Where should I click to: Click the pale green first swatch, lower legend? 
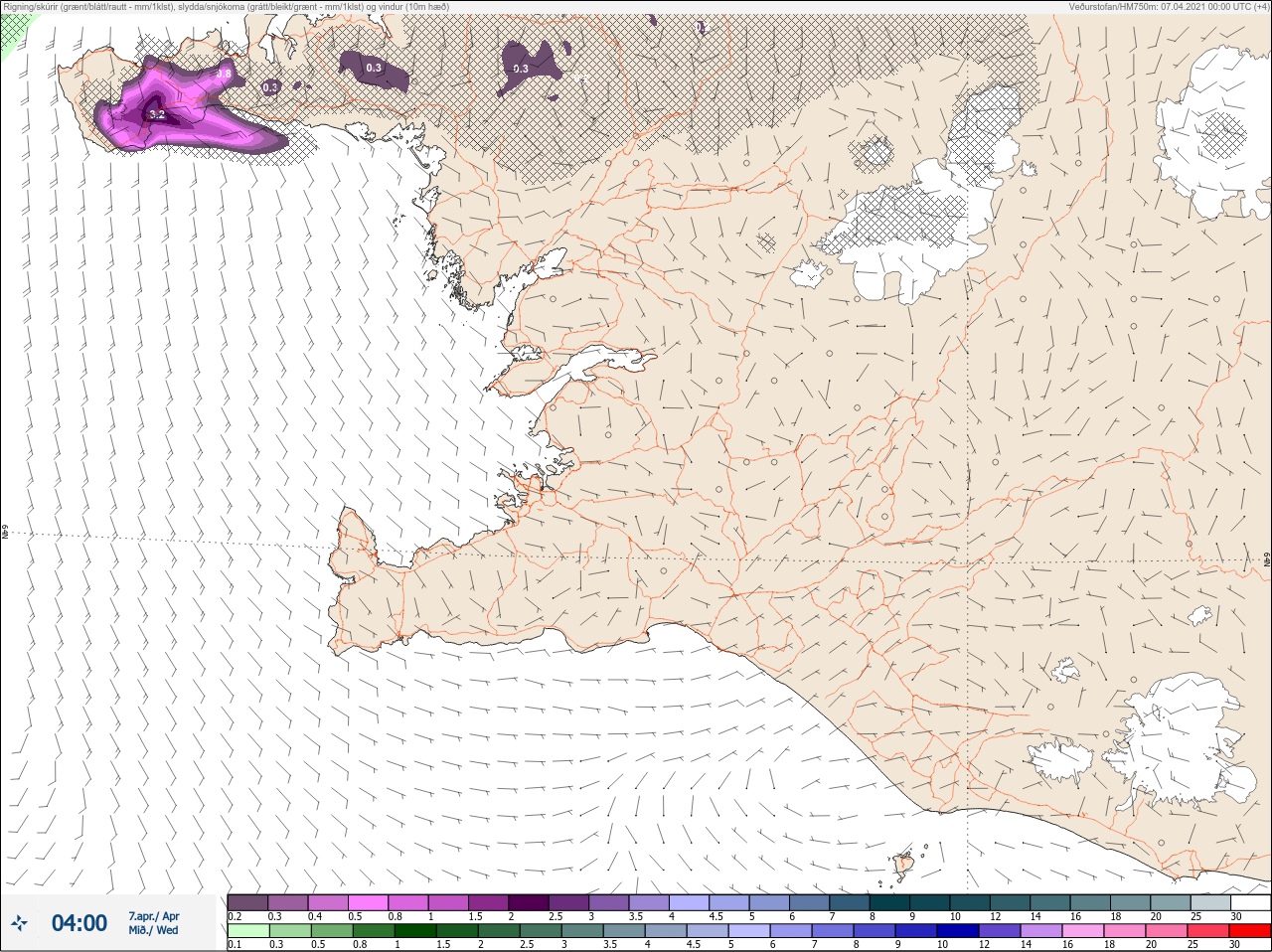pyautogui.click(x=248, y=932)
